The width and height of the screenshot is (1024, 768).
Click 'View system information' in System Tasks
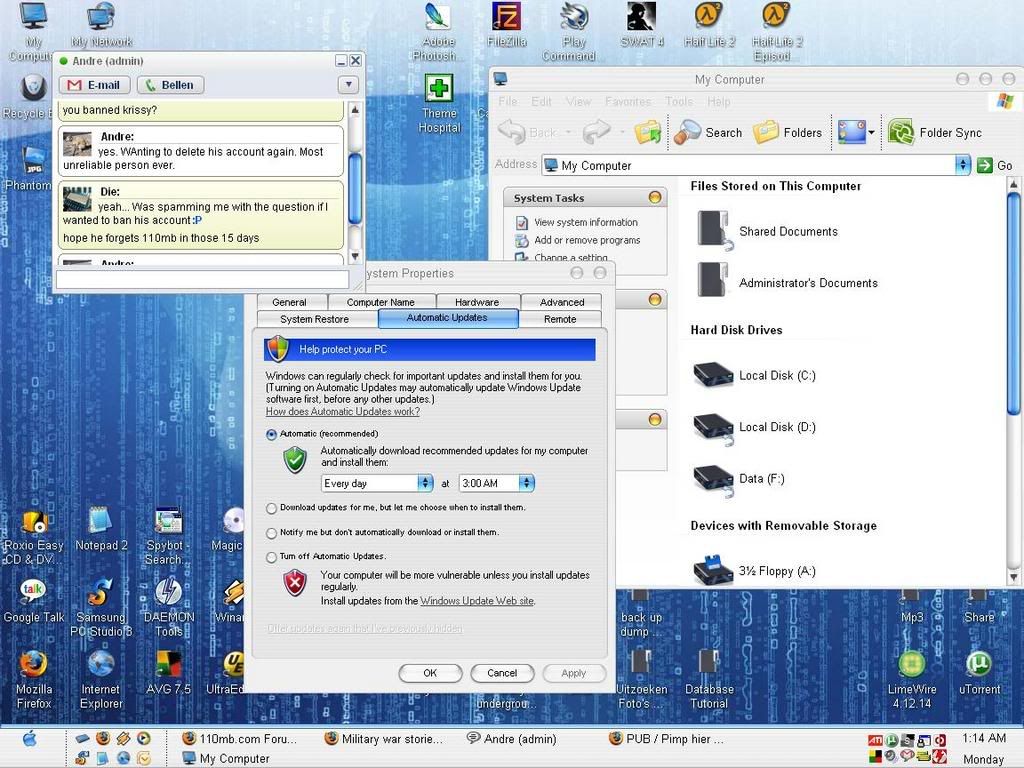(x=586, y=222)
